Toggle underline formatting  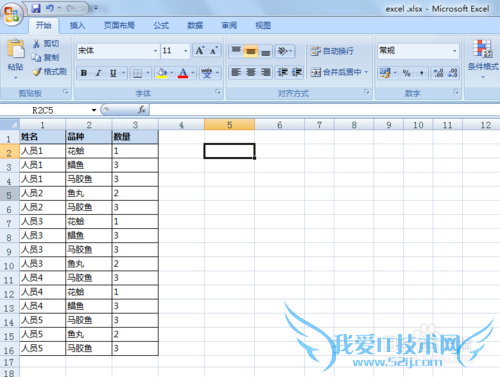(113, 73)
